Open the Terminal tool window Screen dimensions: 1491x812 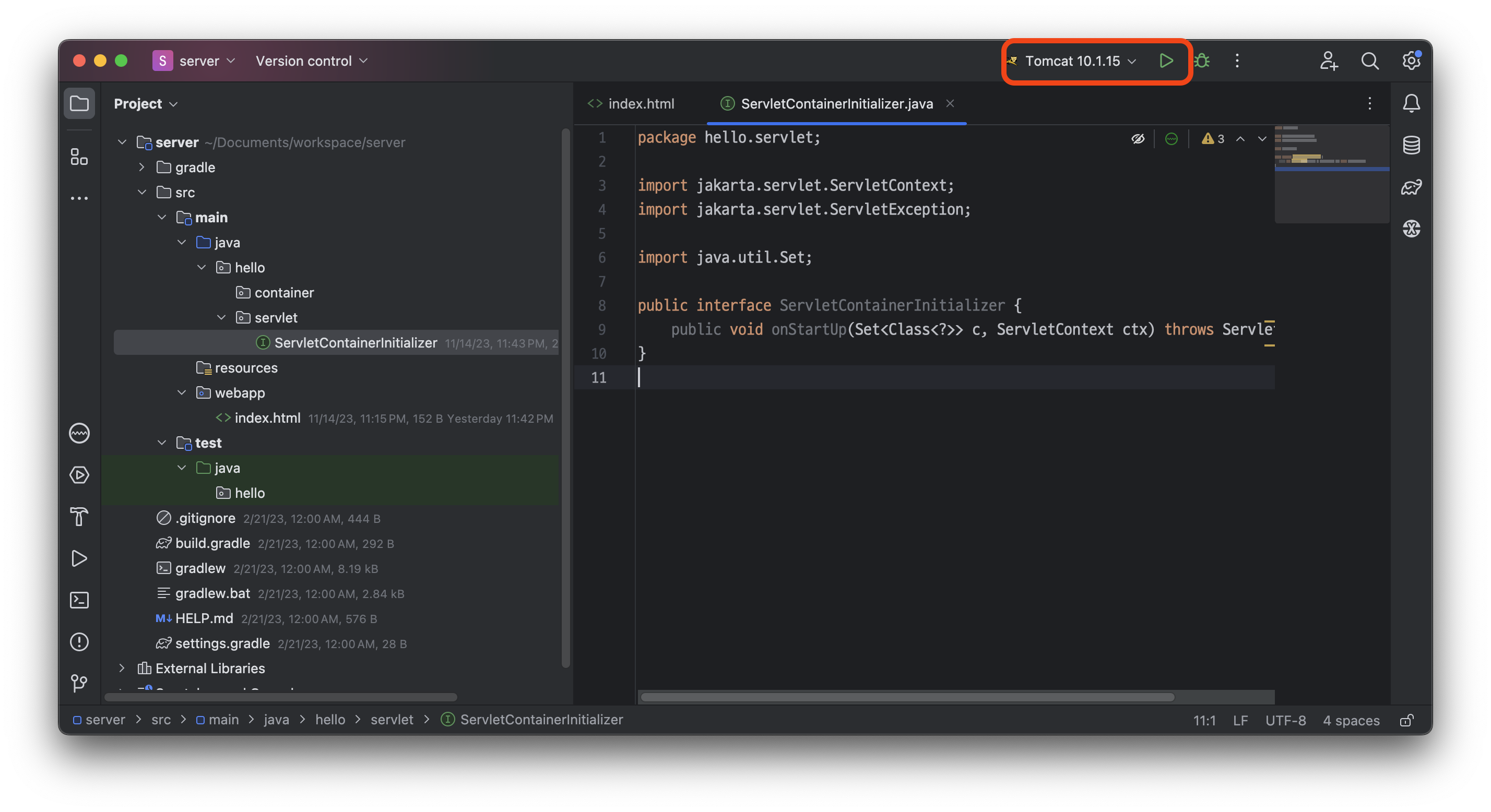[x=79, y=600]
